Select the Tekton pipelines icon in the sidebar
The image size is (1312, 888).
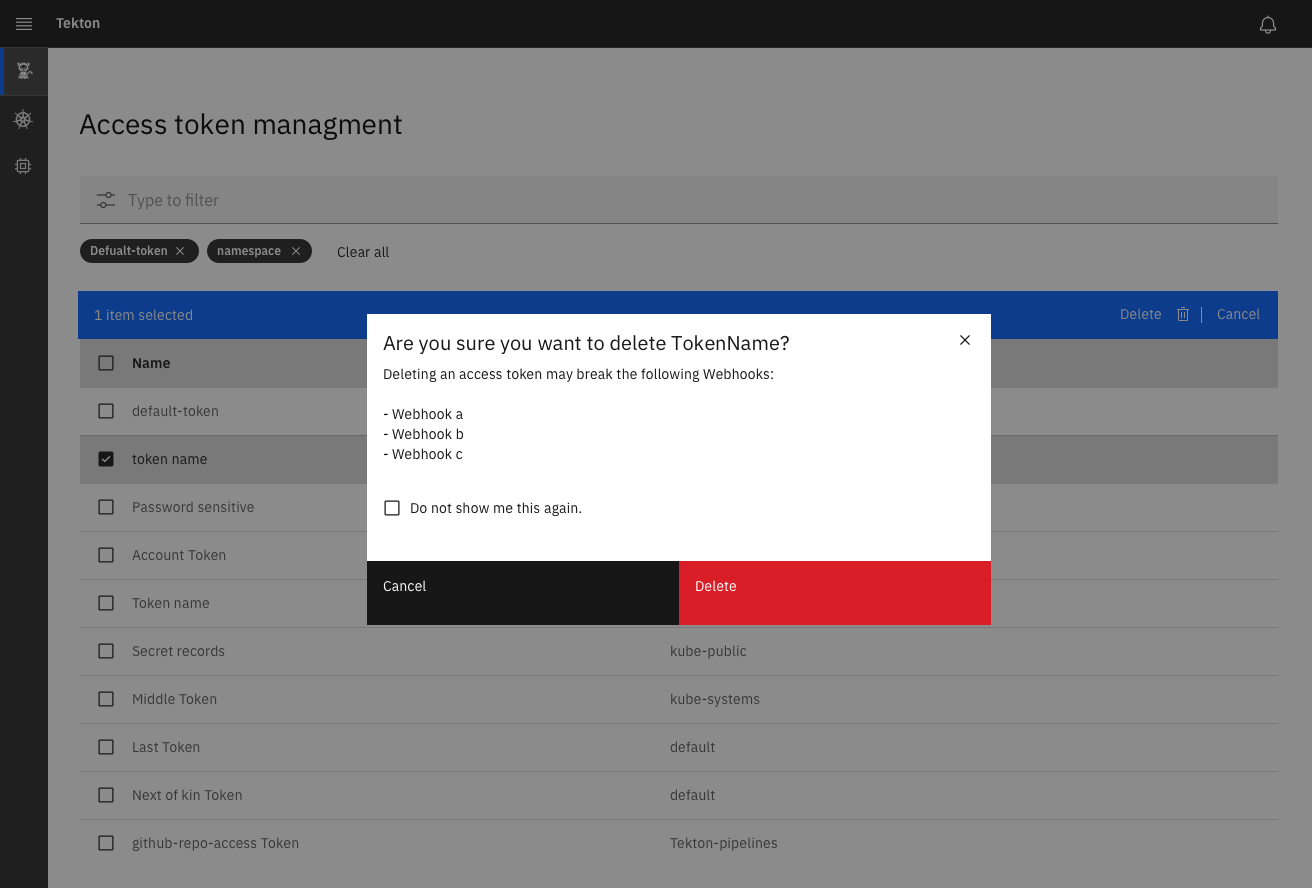pos(23,71)
